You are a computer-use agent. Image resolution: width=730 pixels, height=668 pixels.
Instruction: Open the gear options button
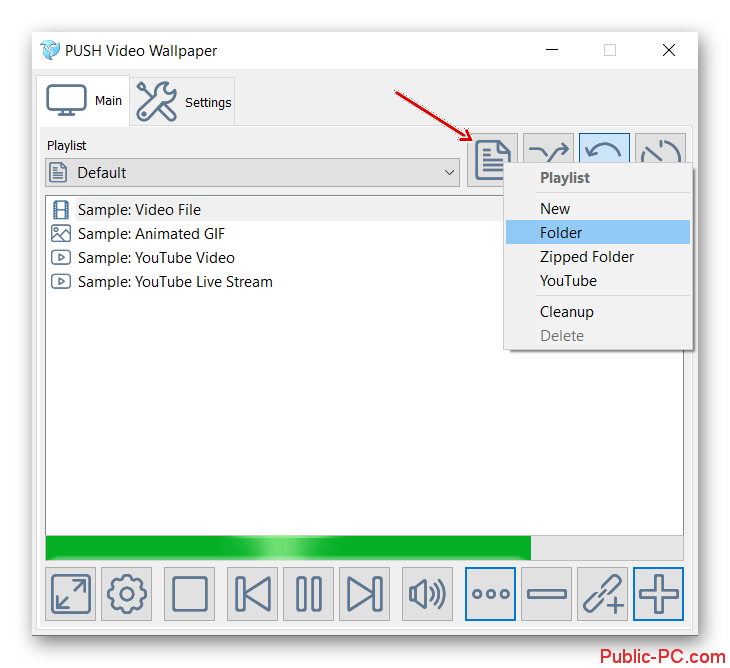click(x=127, y=594)
